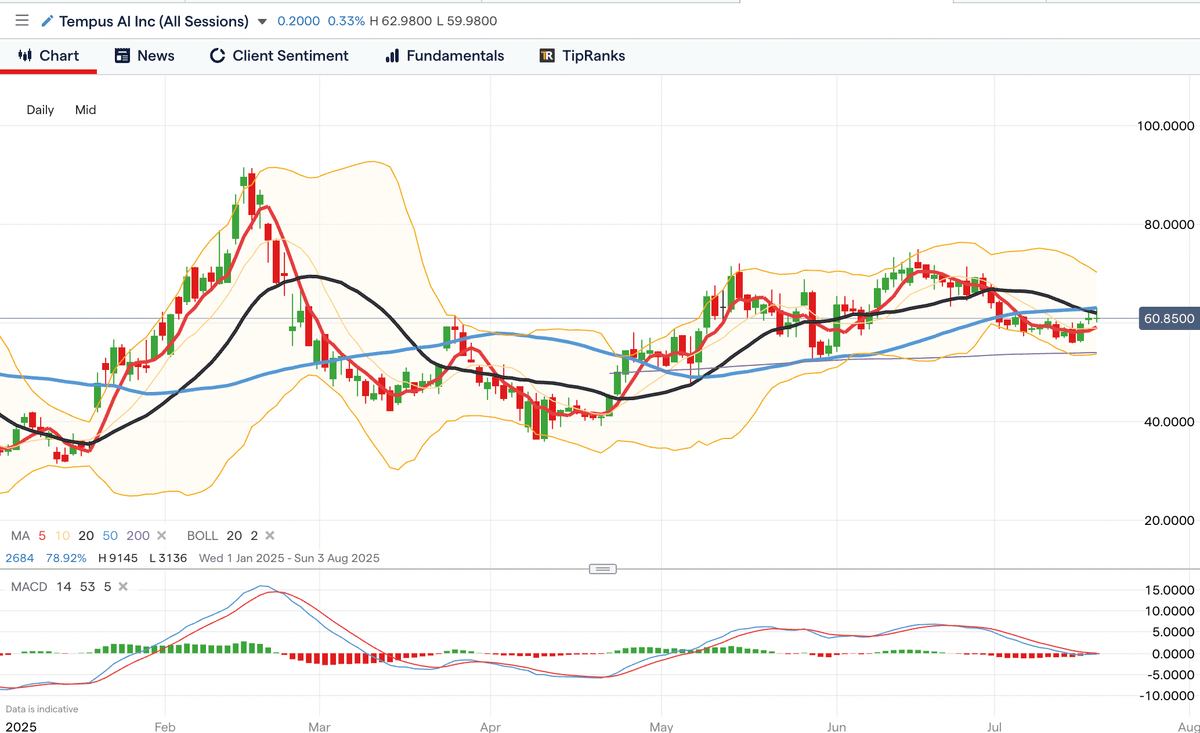The height and width of the screenshot is (733, 1200).
Task: Select the orange MA 10 period value
Action: pos(61,536)
